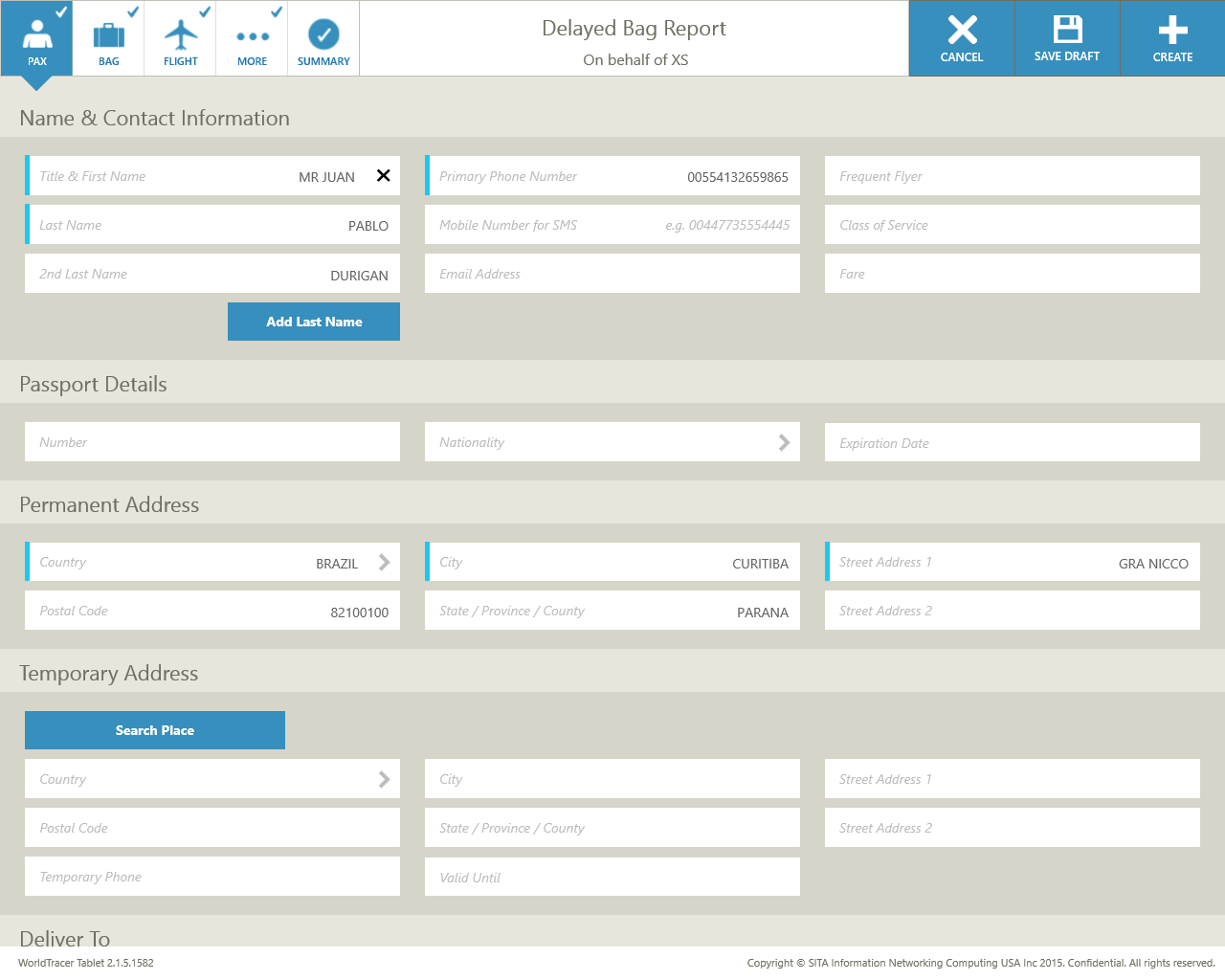Switch to the BAG tab
Screen dimensions: 1225x980
108,38
